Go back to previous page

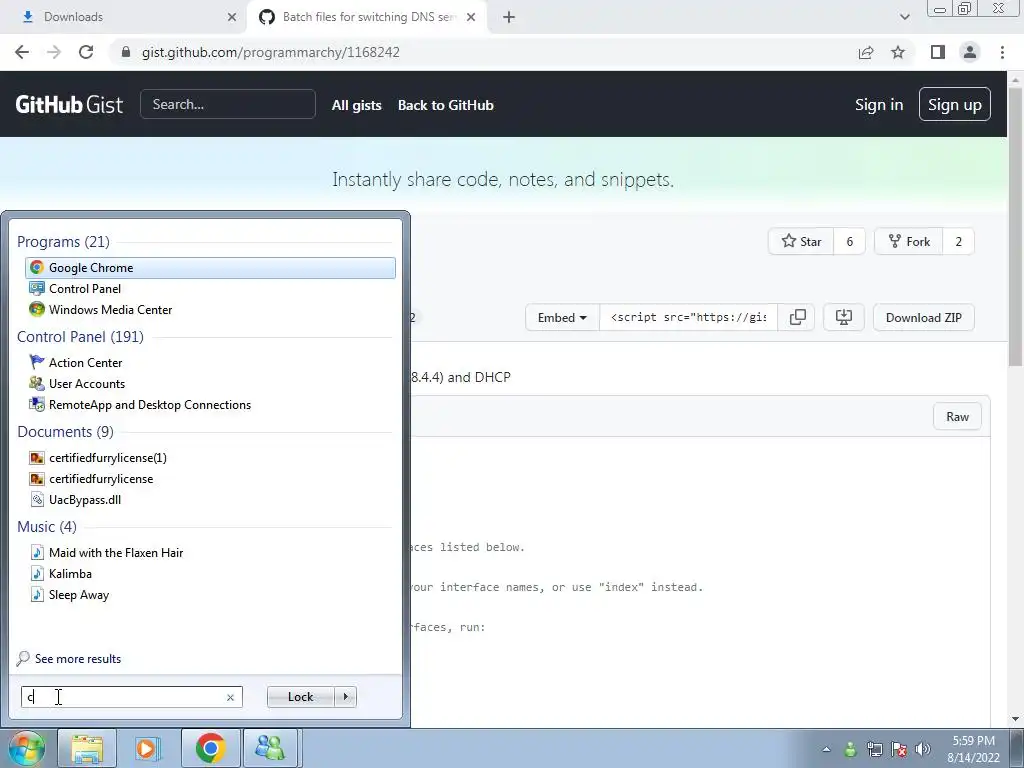22,52
